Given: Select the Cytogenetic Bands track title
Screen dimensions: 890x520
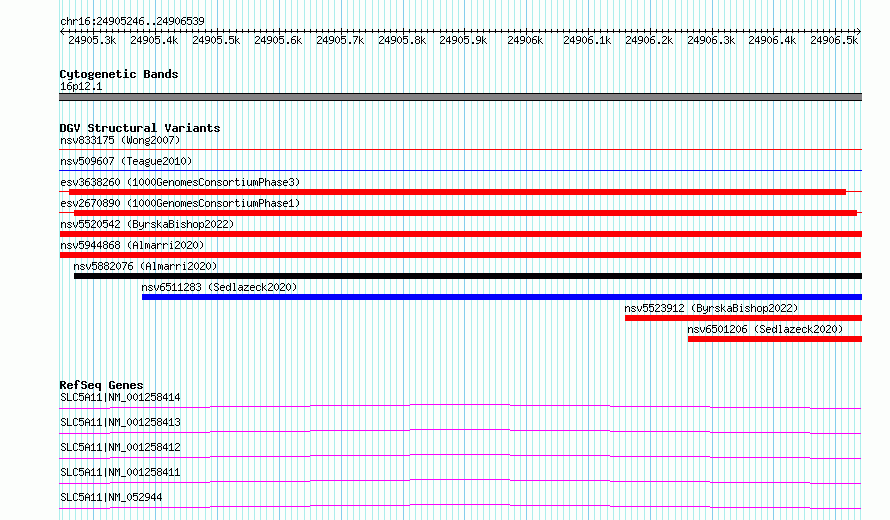Looking at the screenshot, I should [119, 74].
